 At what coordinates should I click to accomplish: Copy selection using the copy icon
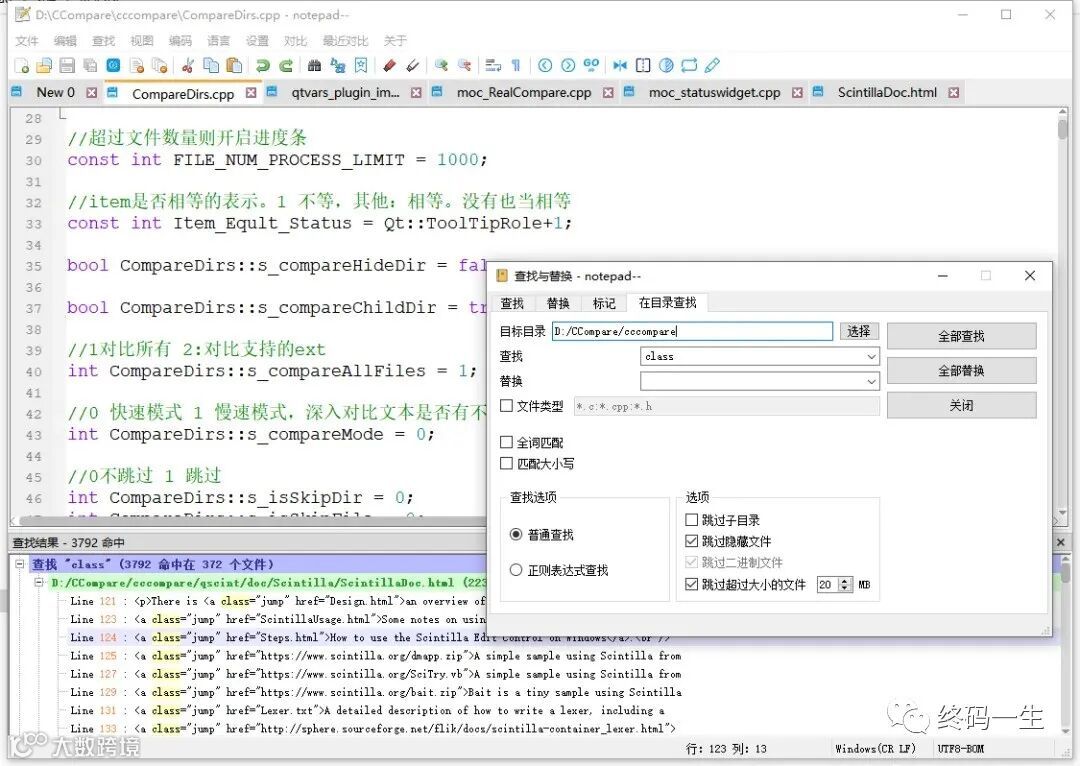[211, 65]
